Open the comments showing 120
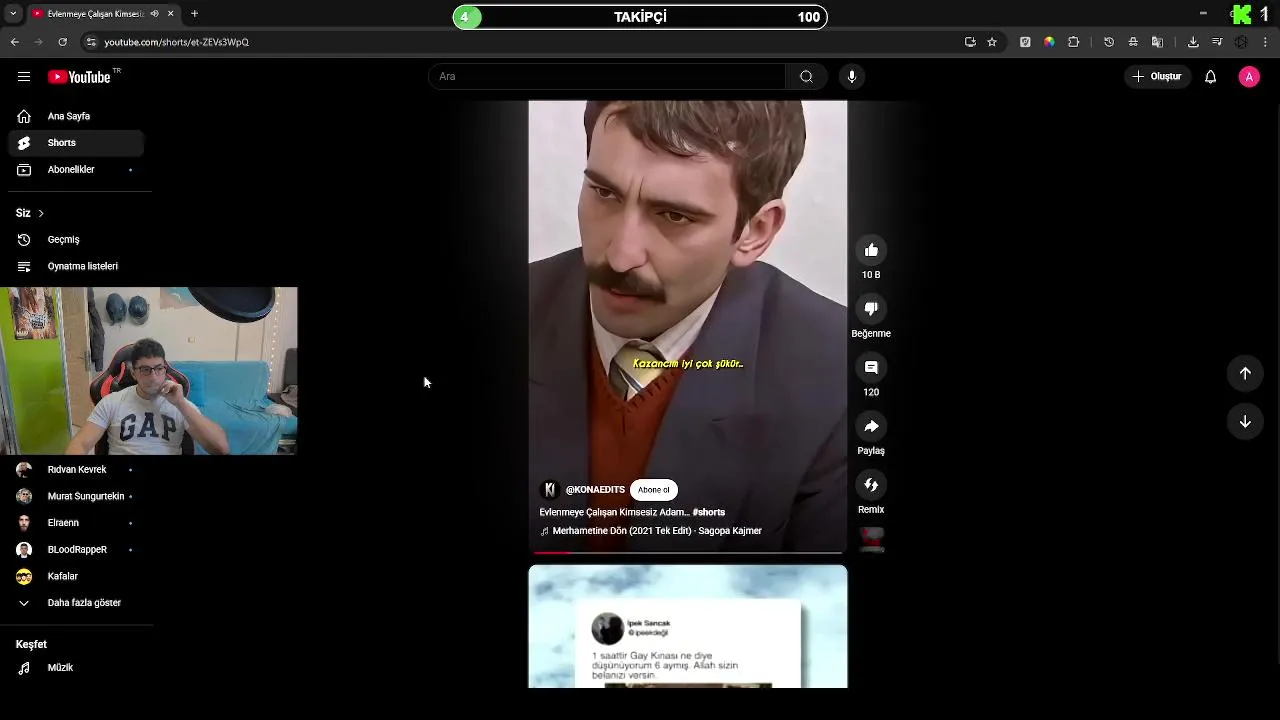This screenshot has width=1280, height=720. point(871,368)
